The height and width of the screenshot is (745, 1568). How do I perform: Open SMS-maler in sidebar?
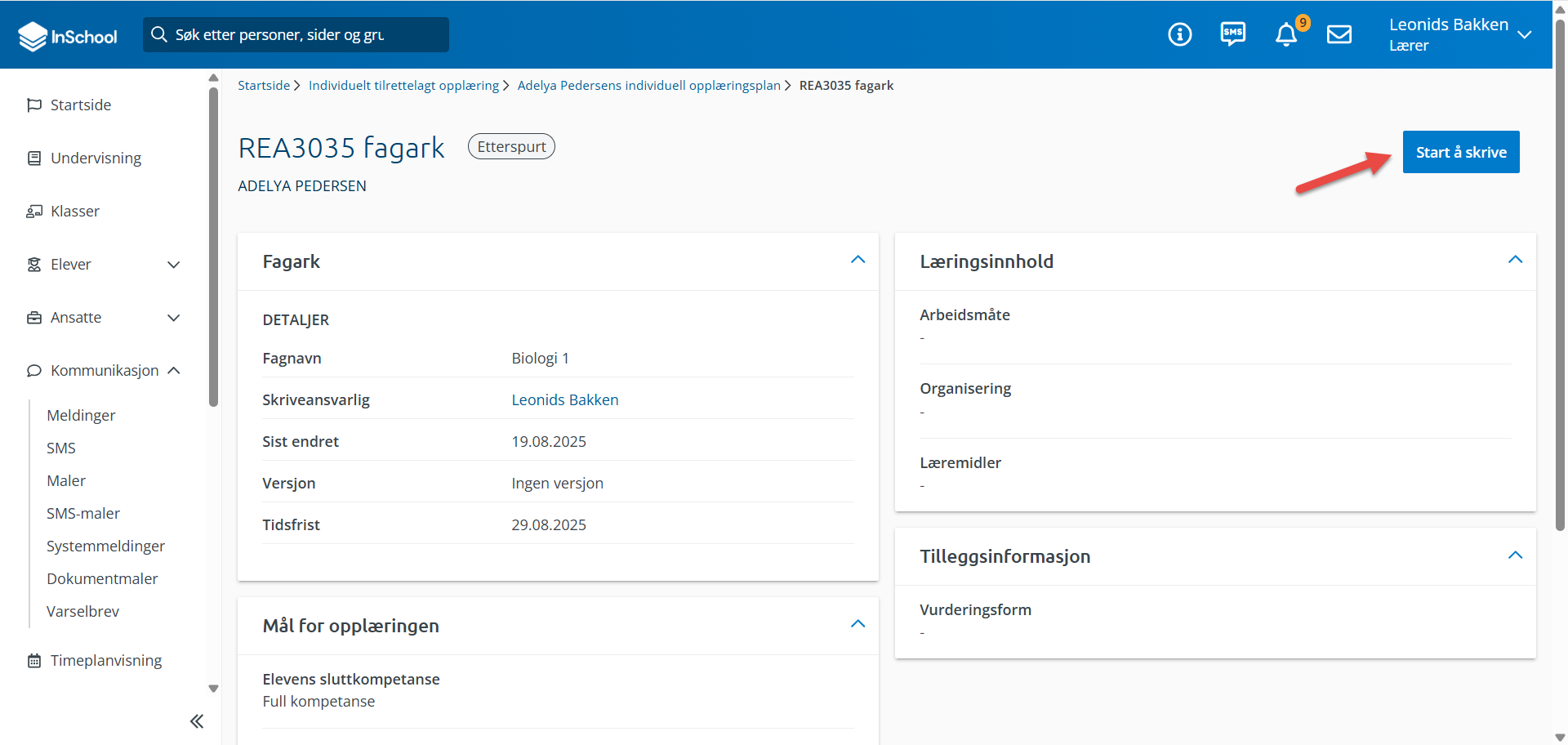point(83,513)
